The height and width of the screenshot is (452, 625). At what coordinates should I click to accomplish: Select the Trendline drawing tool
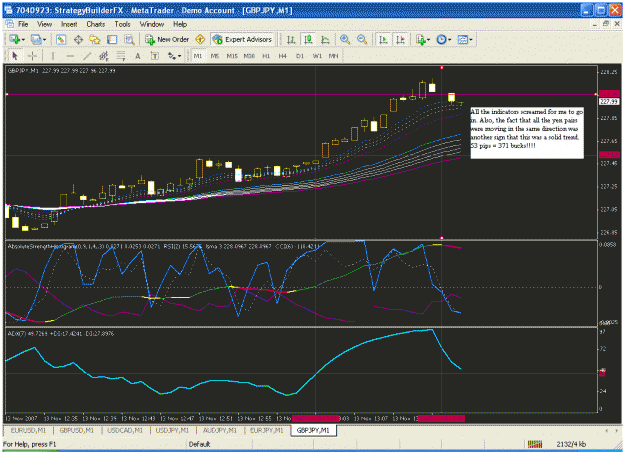coord(87,56)
